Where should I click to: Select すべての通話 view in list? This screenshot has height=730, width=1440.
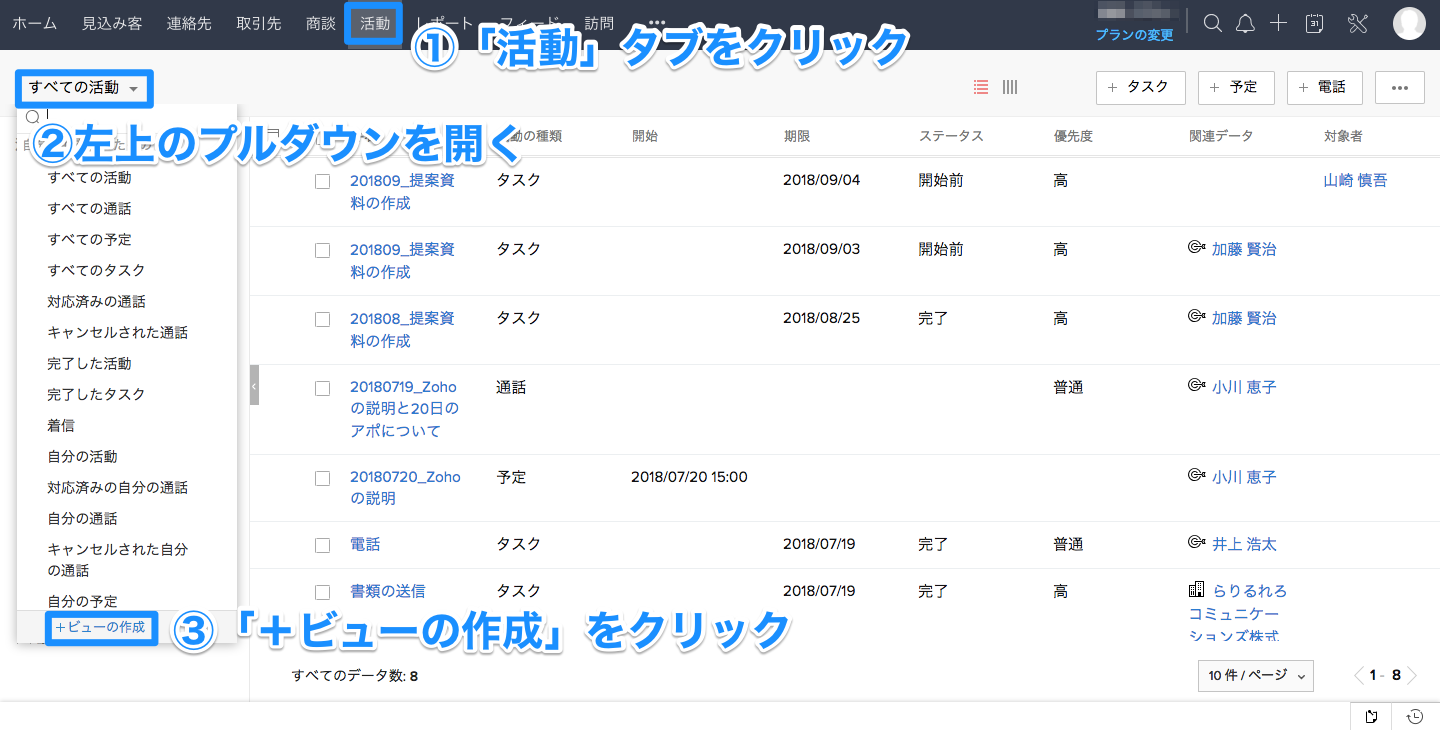pos(89,209)
